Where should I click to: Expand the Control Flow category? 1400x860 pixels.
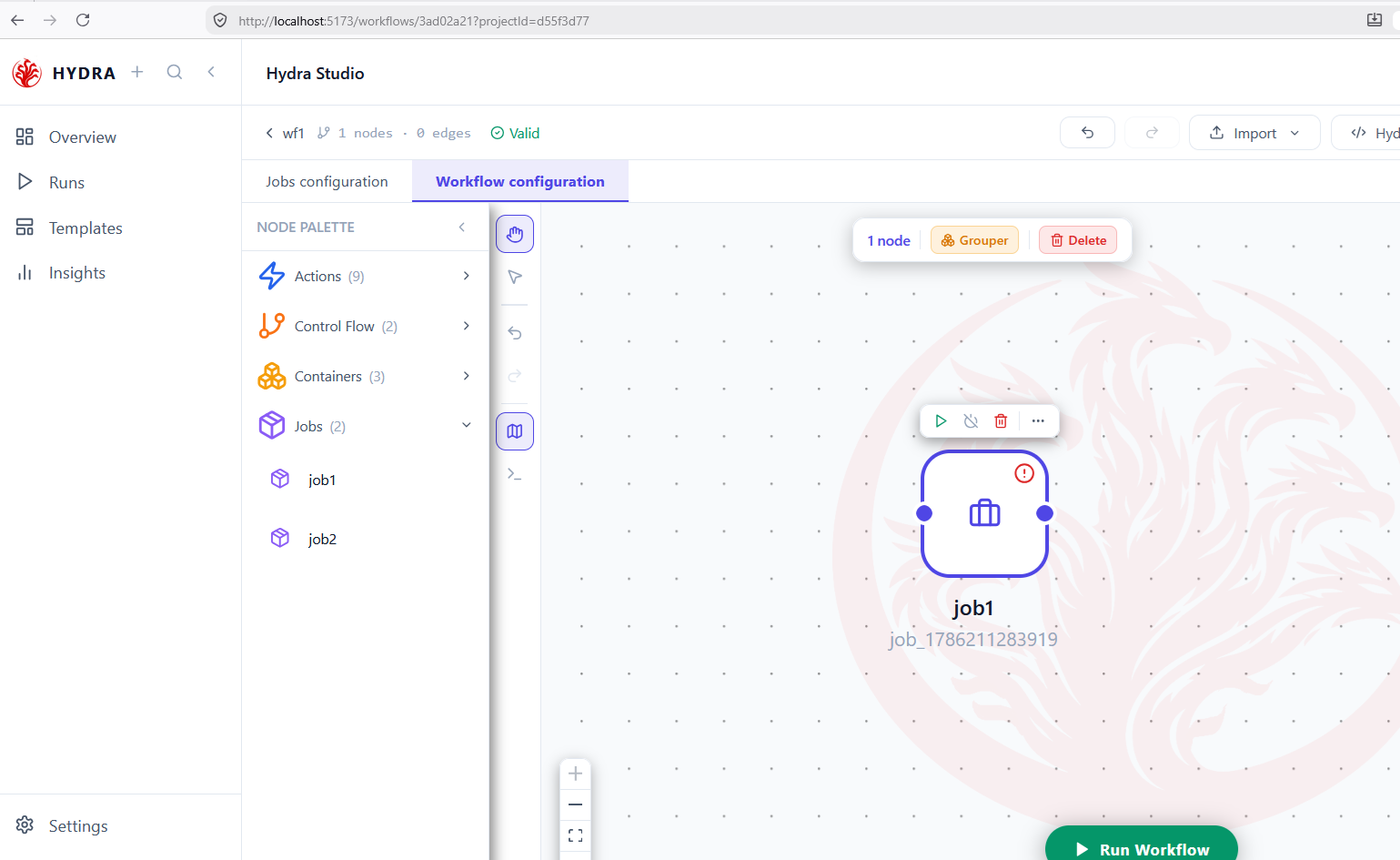(467, 326)
